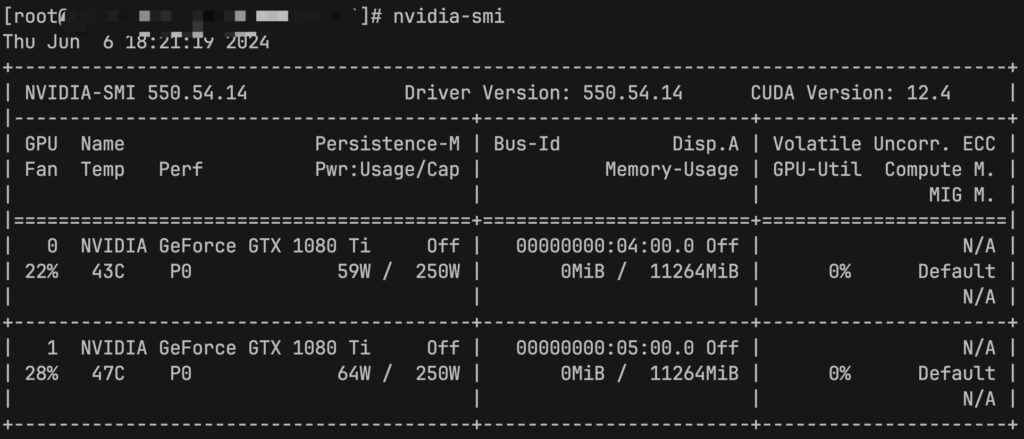Click GPU 1's Default compute mode

[957, 374]
